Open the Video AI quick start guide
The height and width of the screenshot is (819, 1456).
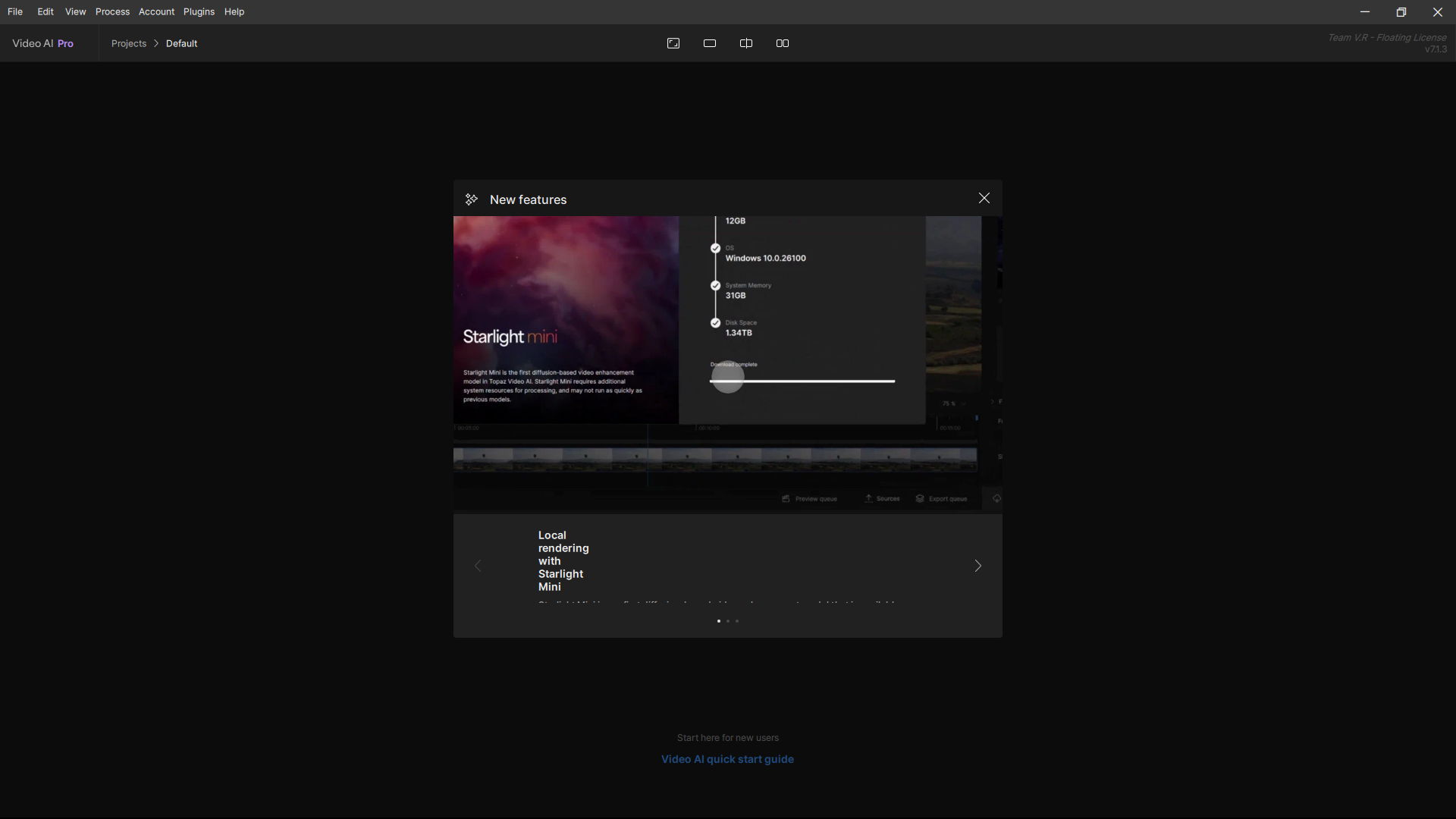pos(727,759)
